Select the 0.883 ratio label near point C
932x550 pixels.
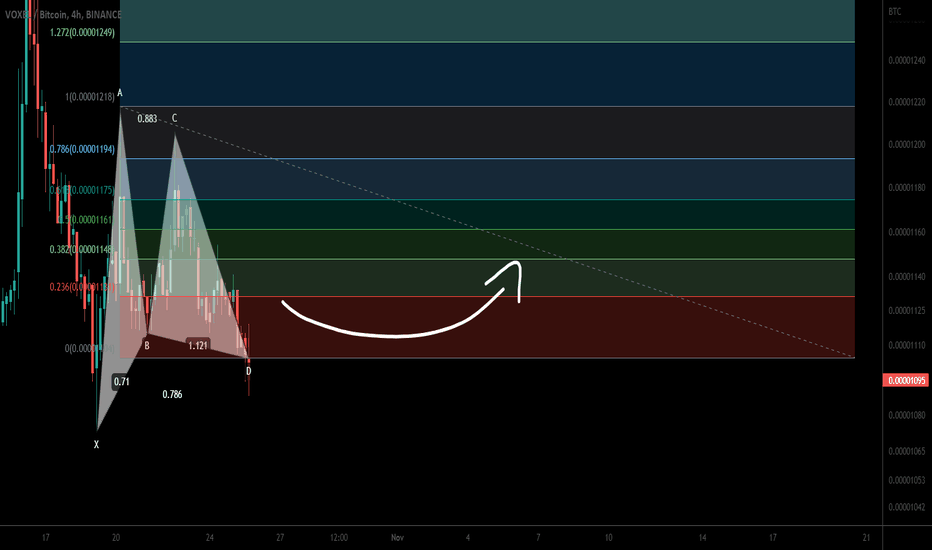tap(147, 119)
